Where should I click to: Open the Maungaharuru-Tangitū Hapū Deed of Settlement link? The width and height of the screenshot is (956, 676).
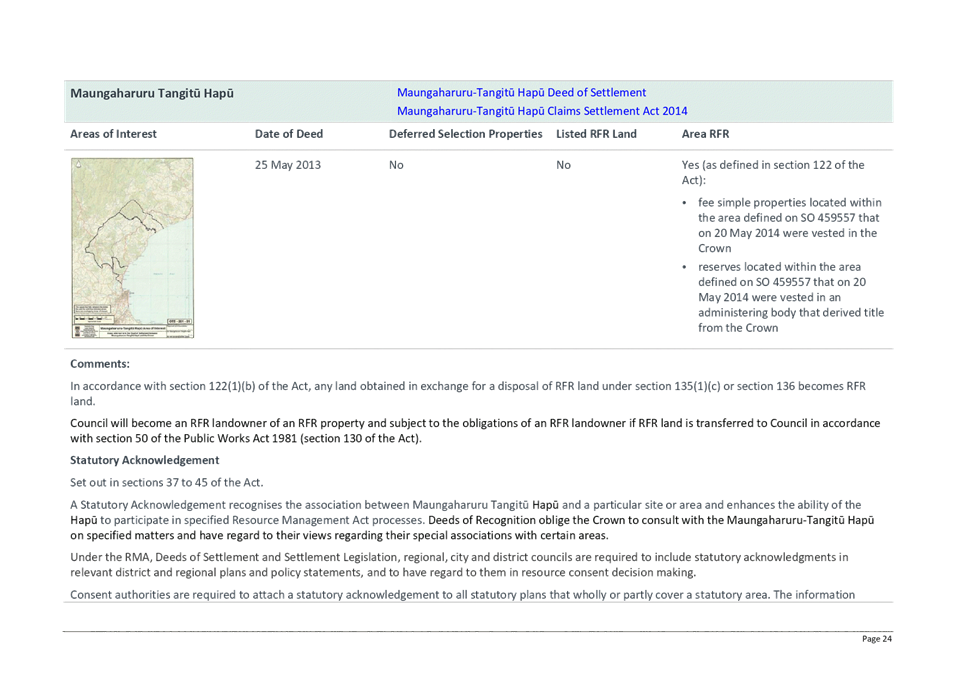tap(521, 93)
